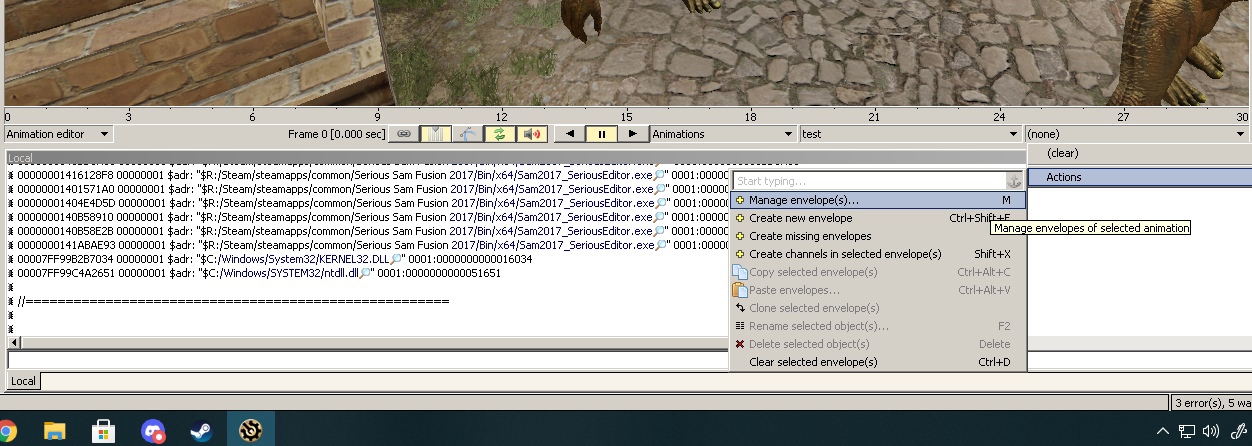1252x446 pixels.
Task: Choose Rename selected object(s)...
Action: 878,326
